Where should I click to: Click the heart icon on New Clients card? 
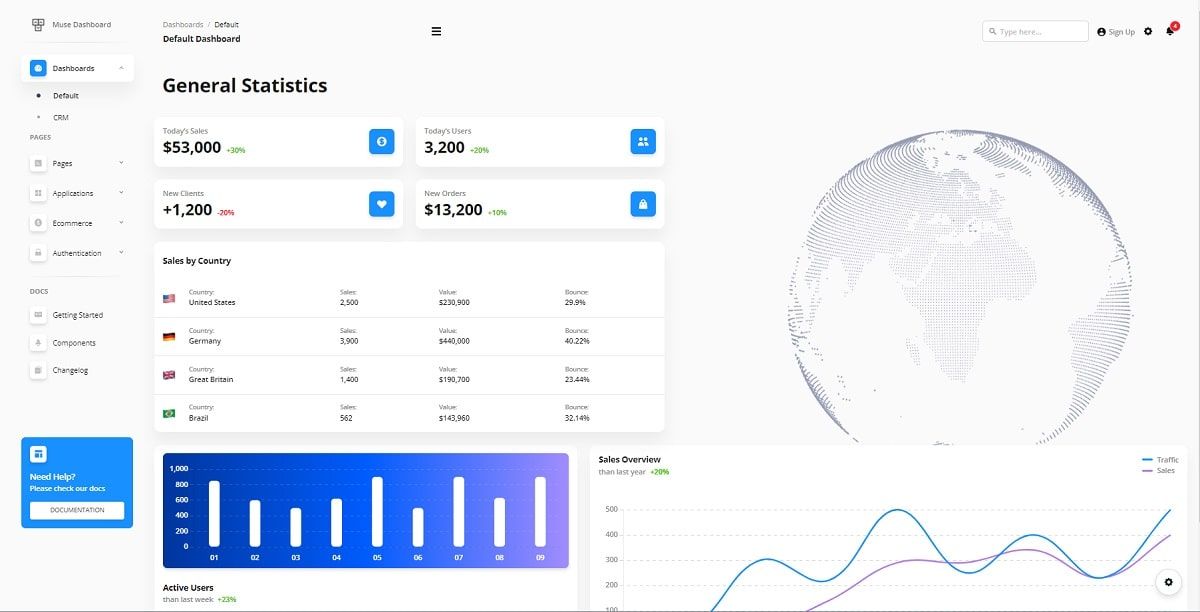click(381, 204)
